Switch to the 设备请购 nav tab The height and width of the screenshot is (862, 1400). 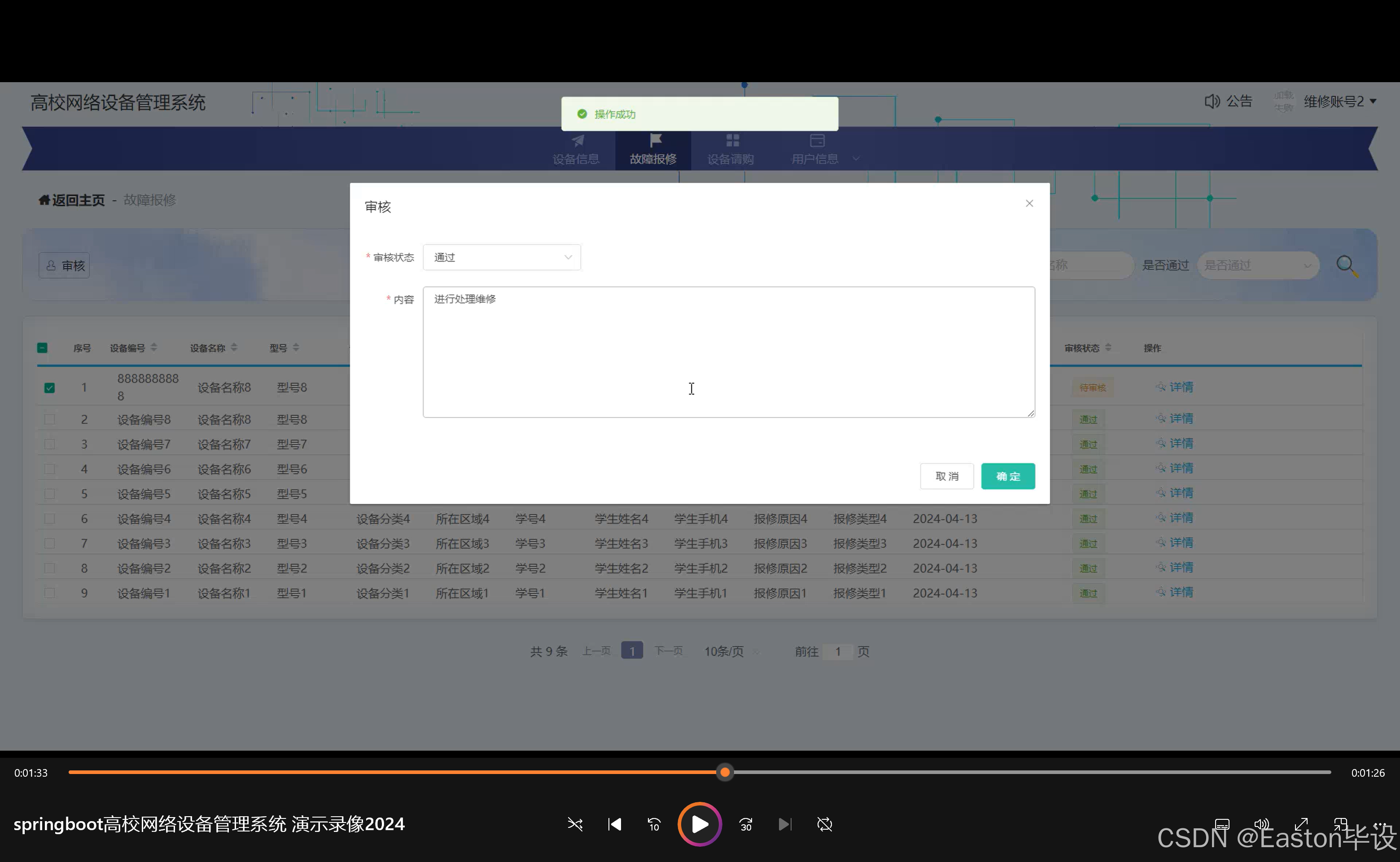tap(731, 150)
